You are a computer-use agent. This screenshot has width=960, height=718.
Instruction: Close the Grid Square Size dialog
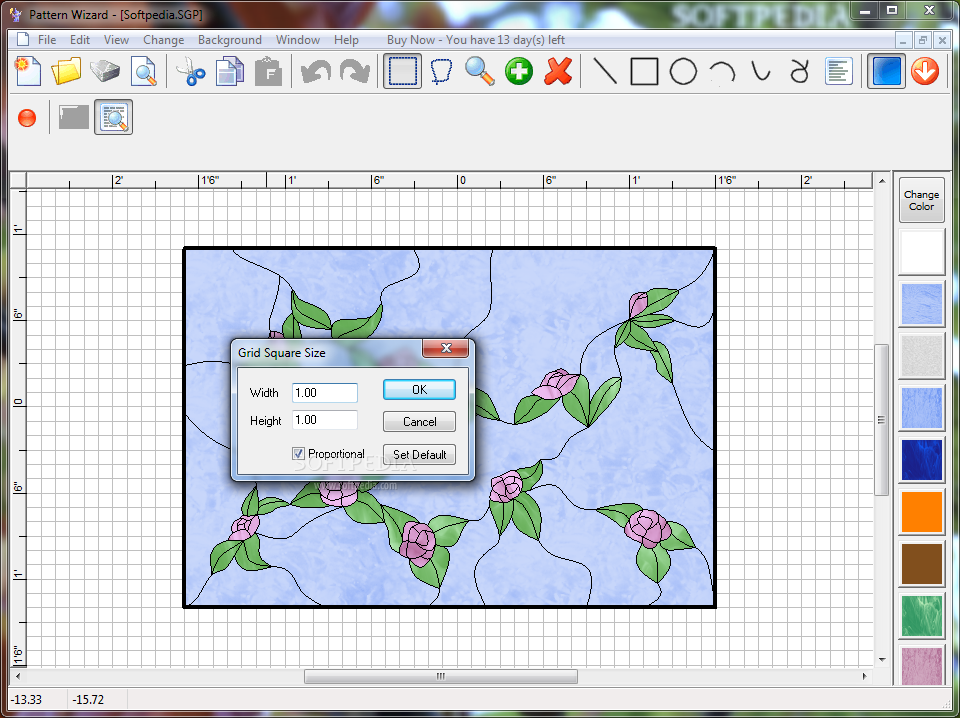point(446,348)
